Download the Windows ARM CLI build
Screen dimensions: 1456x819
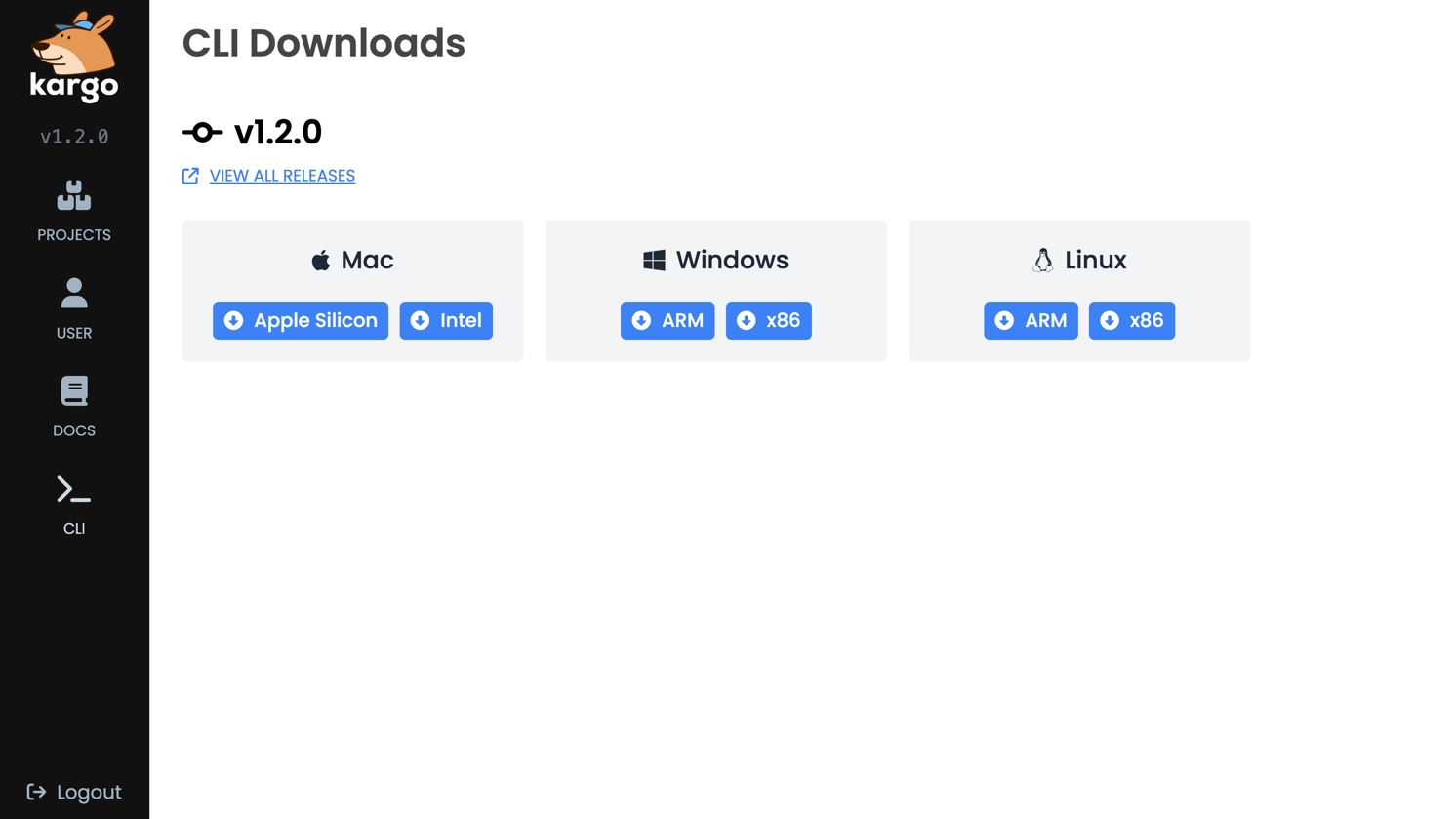click(x=667, y=320)
